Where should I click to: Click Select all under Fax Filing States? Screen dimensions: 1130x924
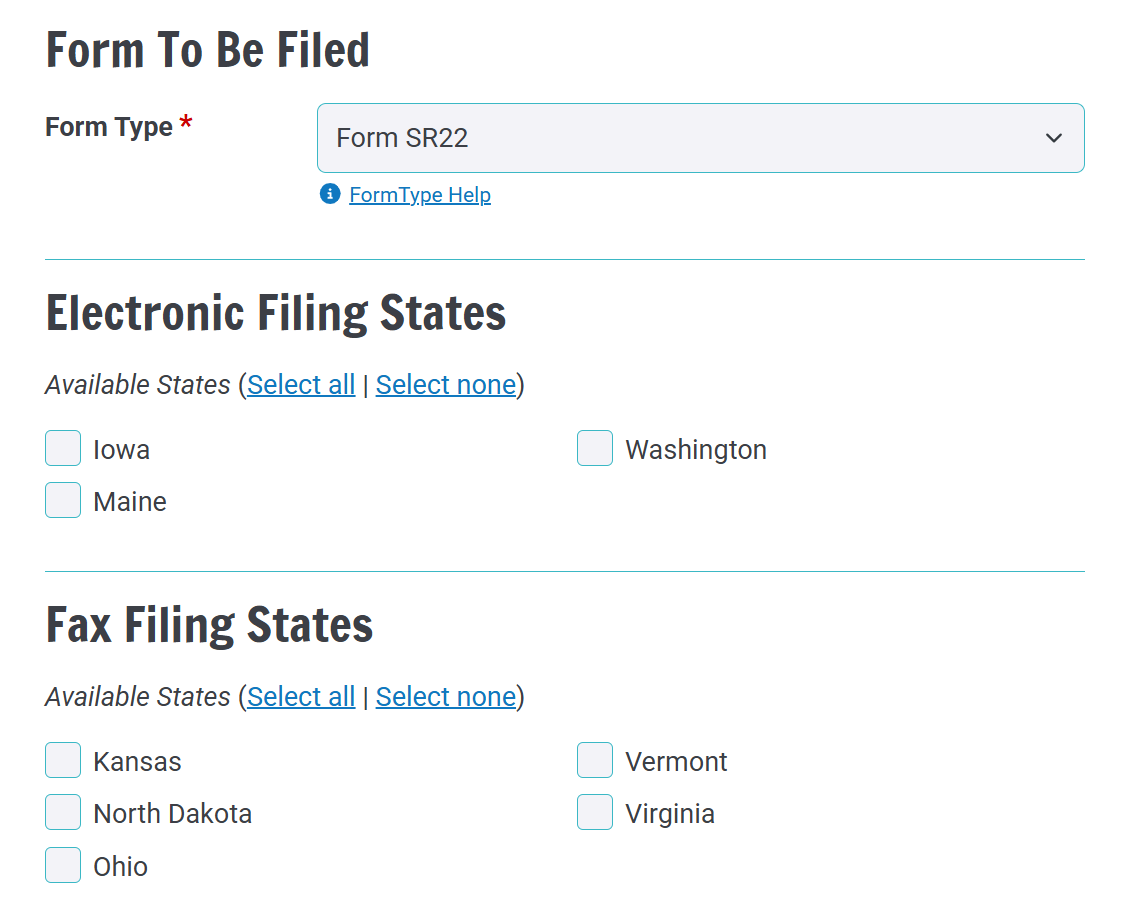click(x=301, y=696)
